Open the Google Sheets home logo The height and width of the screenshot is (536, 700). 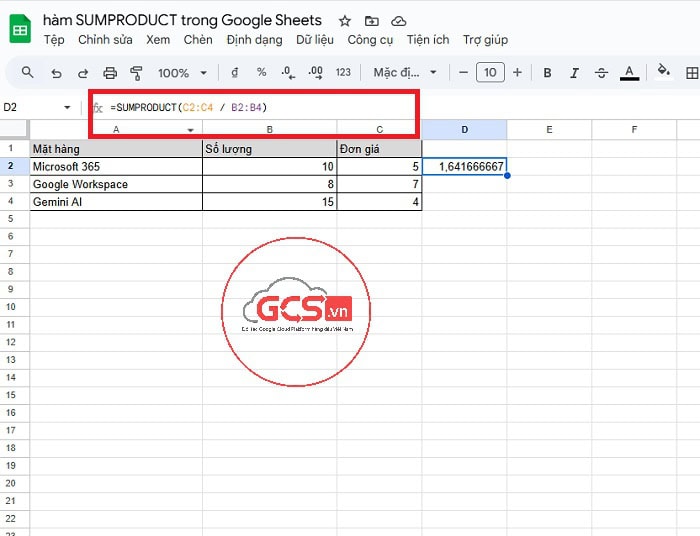click(20, 29)
